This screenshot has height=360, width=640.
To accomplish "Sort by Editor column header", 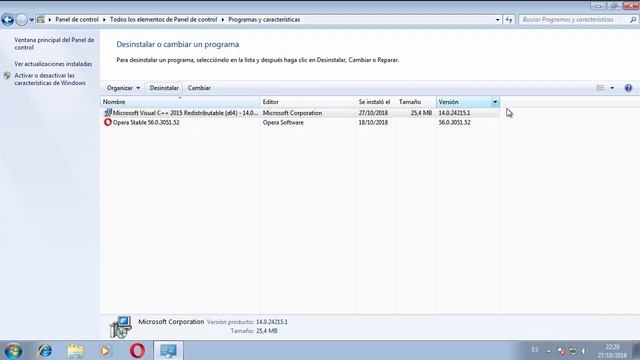I will (308, 102).
